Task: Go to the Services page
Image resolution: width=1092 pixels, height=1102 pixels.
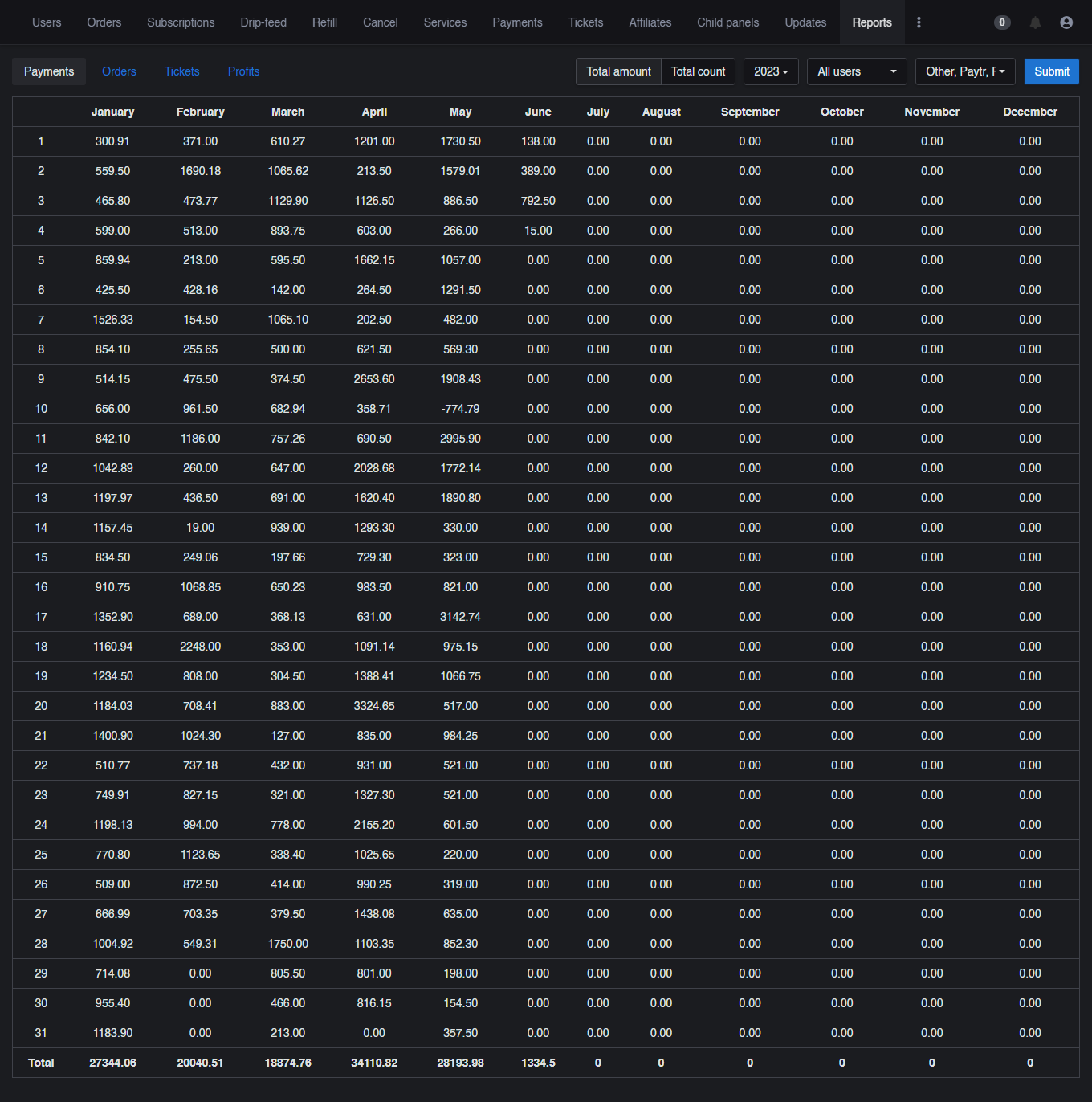Action: pos(445,22)
